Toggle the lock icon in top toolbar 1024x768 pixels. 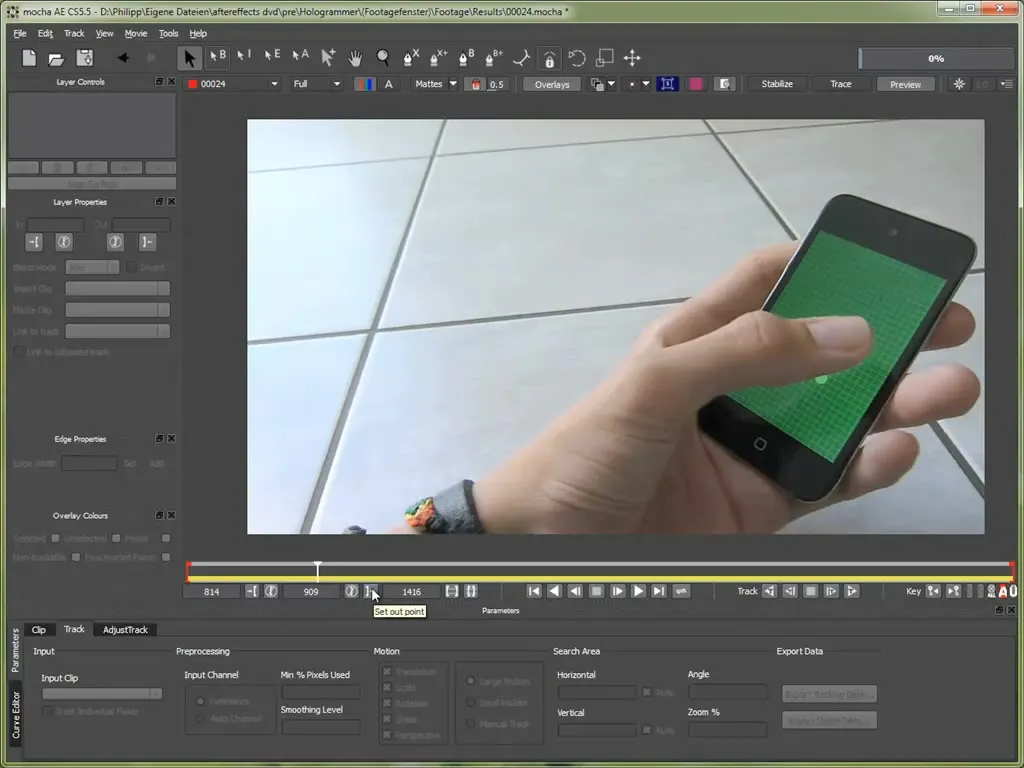click(x=549, y=58)
